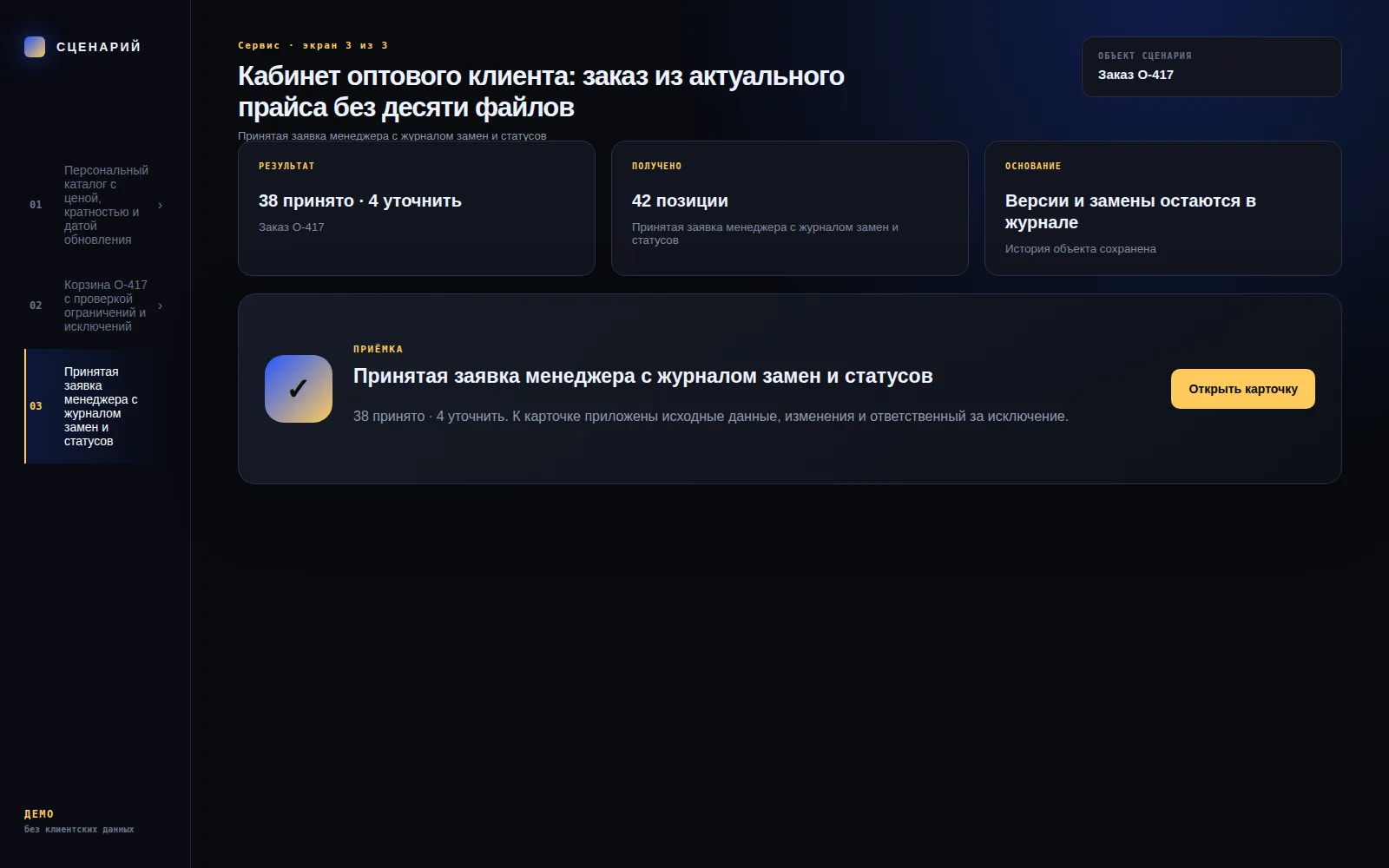Click the ДЕМО label in sidebar footer

click(39, 814)
